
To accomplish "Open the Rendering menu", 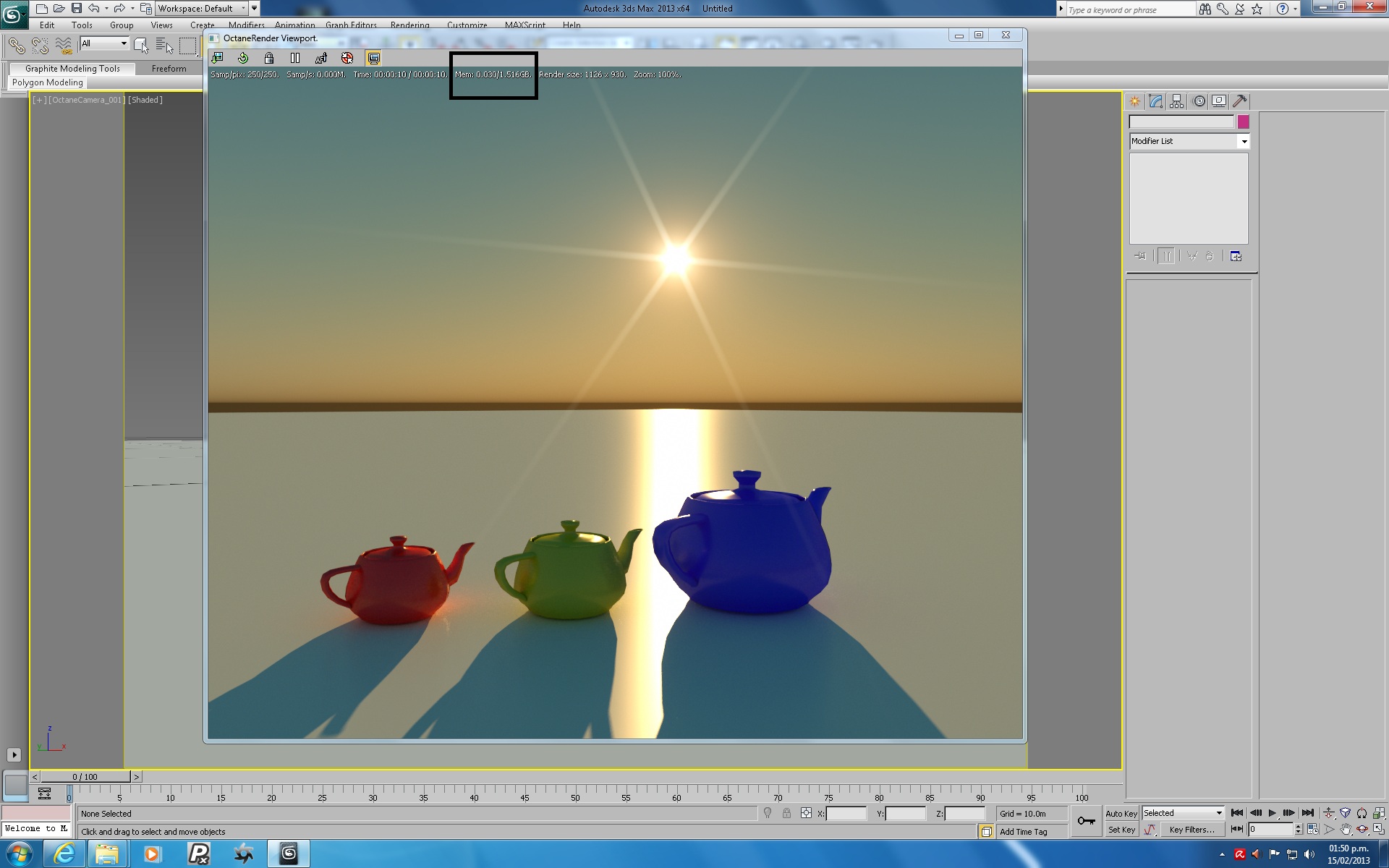I will point(409,25).
